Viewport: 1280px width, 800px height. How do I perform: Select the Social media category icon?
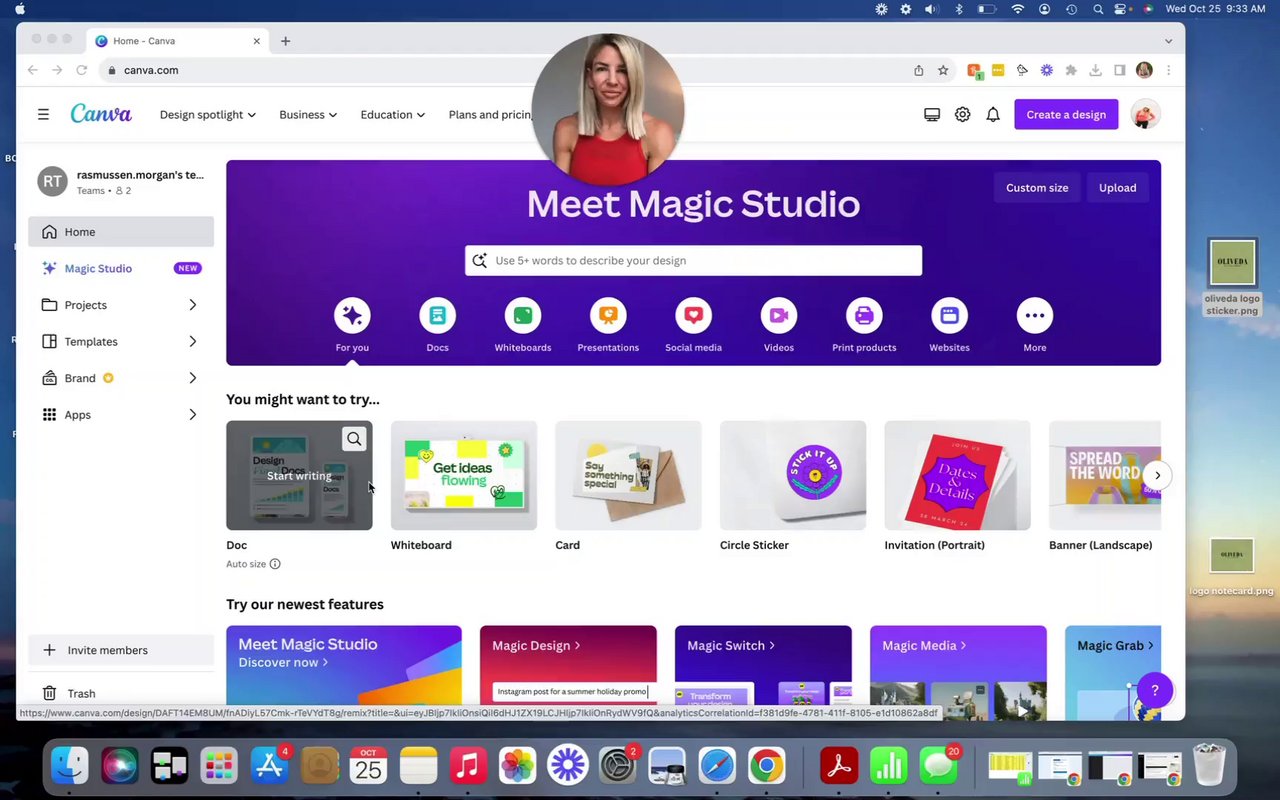693,315
